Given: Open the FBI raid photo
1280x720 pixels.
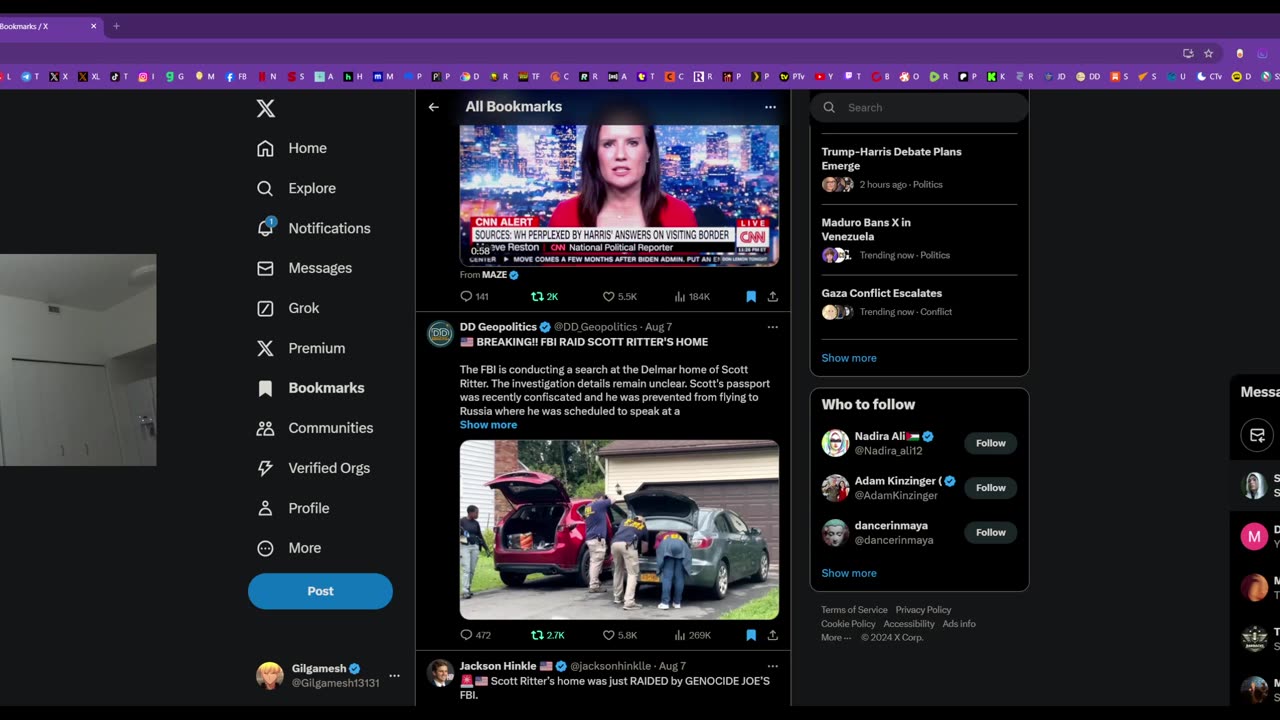Looking at the screenshot, I should click(x=619, y=530).
